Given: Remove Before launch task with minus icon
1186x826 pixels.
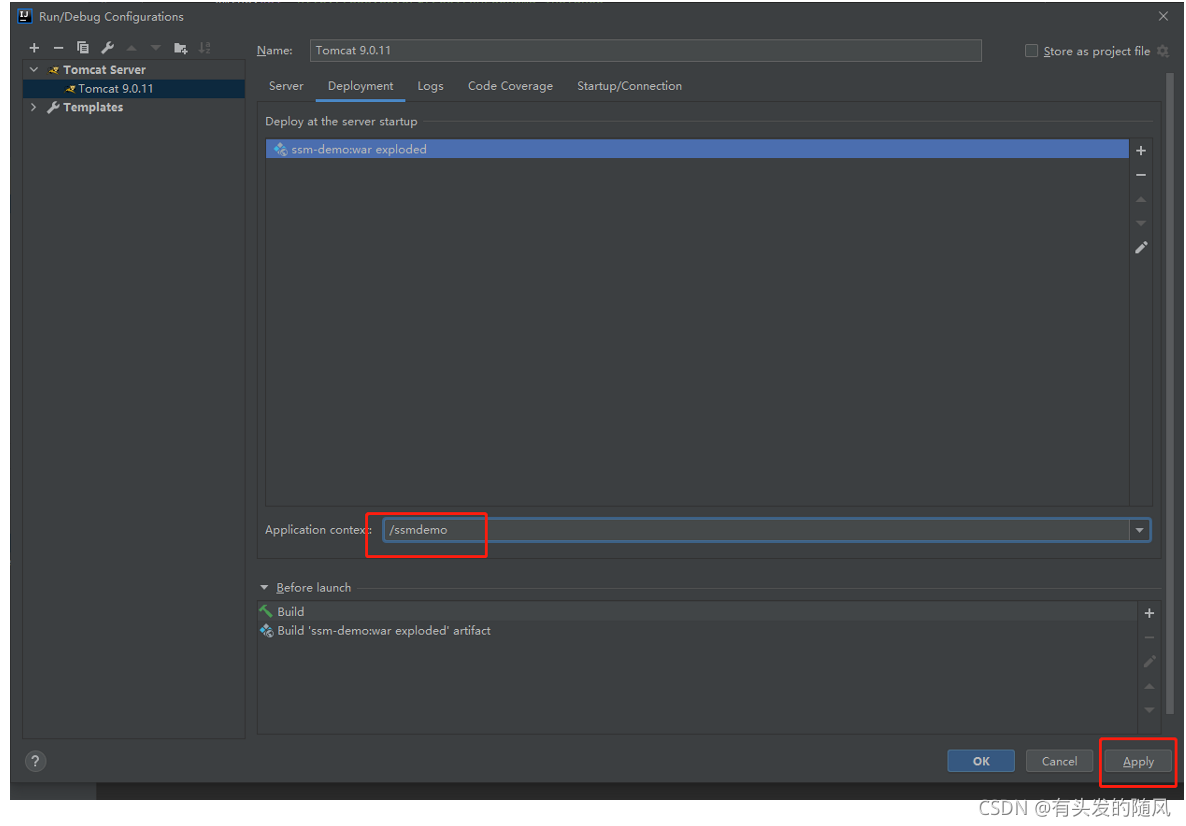Looking at the screenshot, I should click(1149, 638).
